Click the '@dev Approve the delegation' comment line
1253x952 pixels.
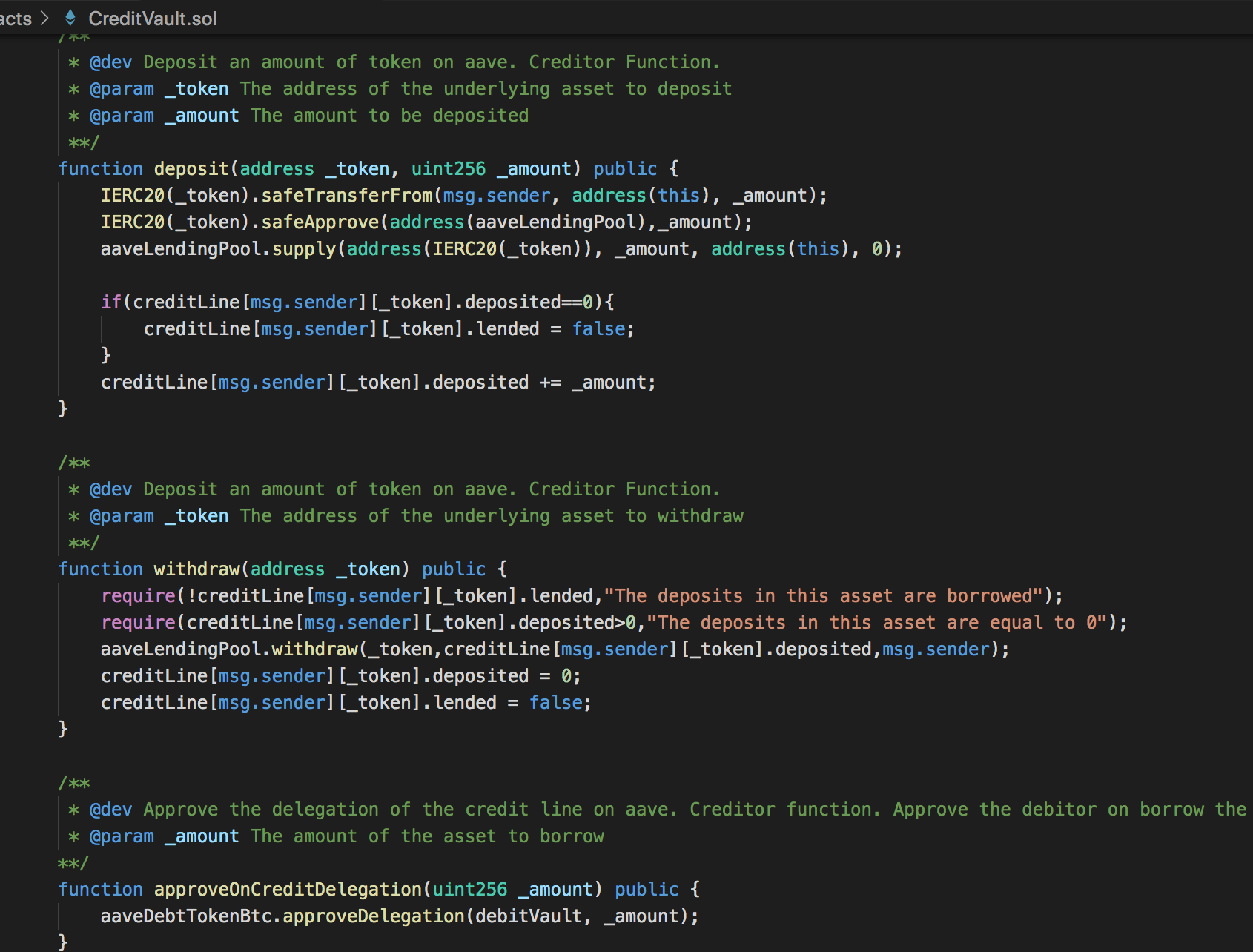click(657, 810)
